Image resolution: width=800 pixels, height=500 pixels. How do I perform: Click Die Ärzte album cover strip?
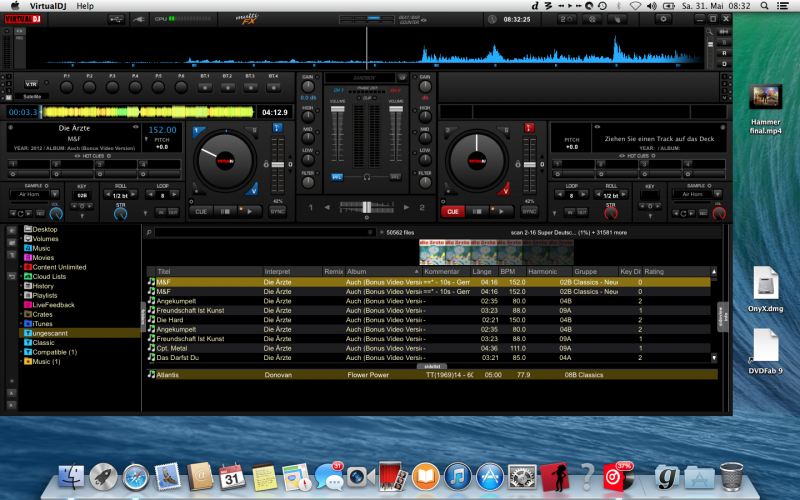[496, 252]
